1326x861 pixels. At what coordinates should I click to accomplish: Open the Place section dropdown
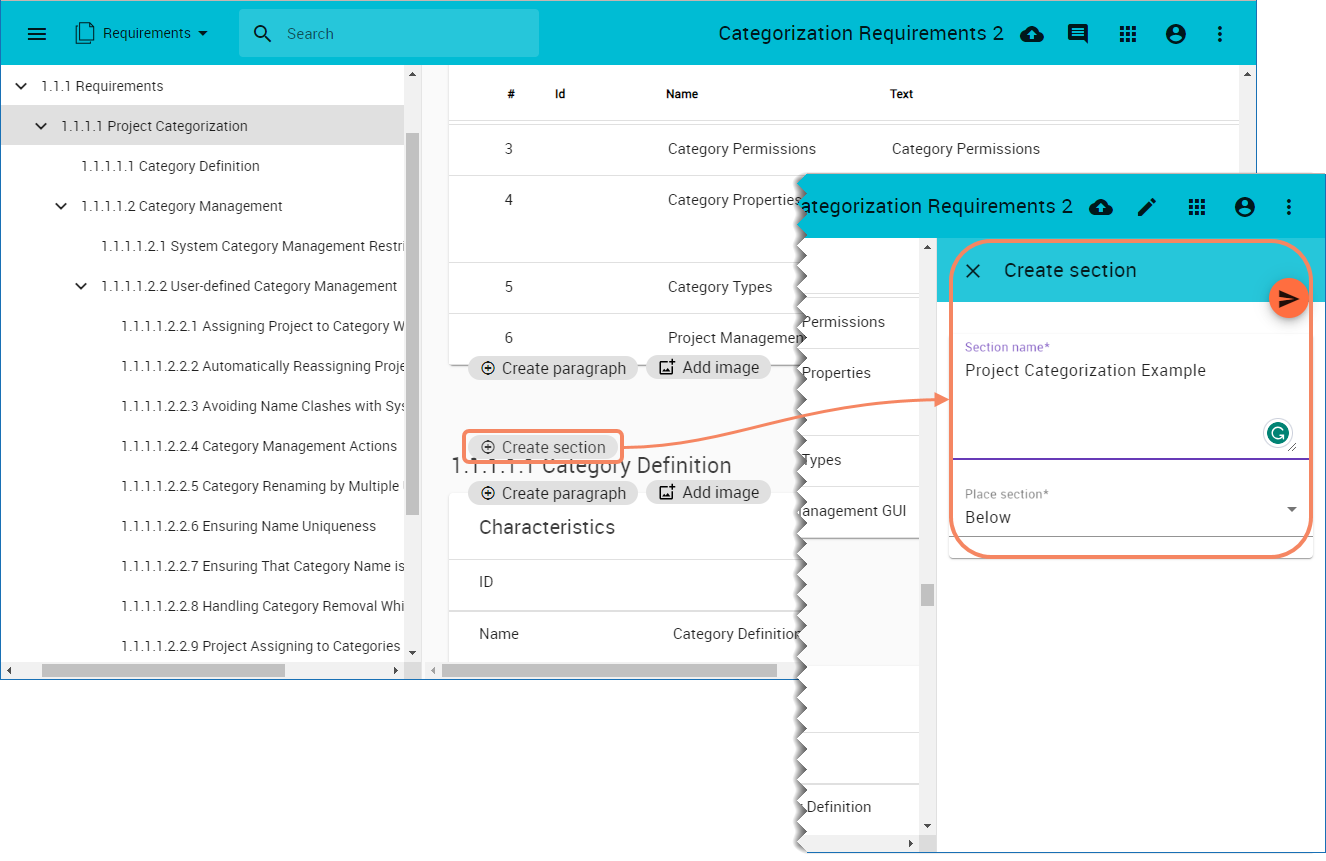pos(1129,517)
